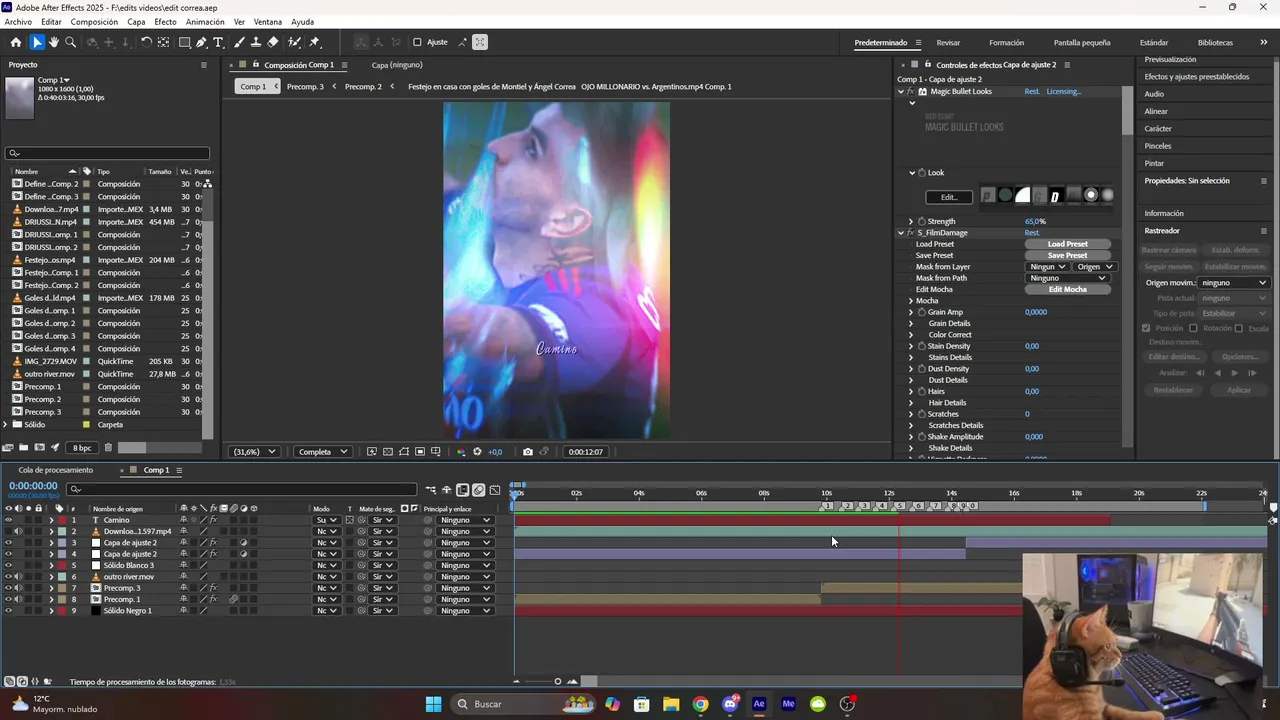Image resolution: width=1280 pixels, height=720 pixels.
Task: Go to the Home screen icon
Action: pyautogui.click(x=15, y=42)
